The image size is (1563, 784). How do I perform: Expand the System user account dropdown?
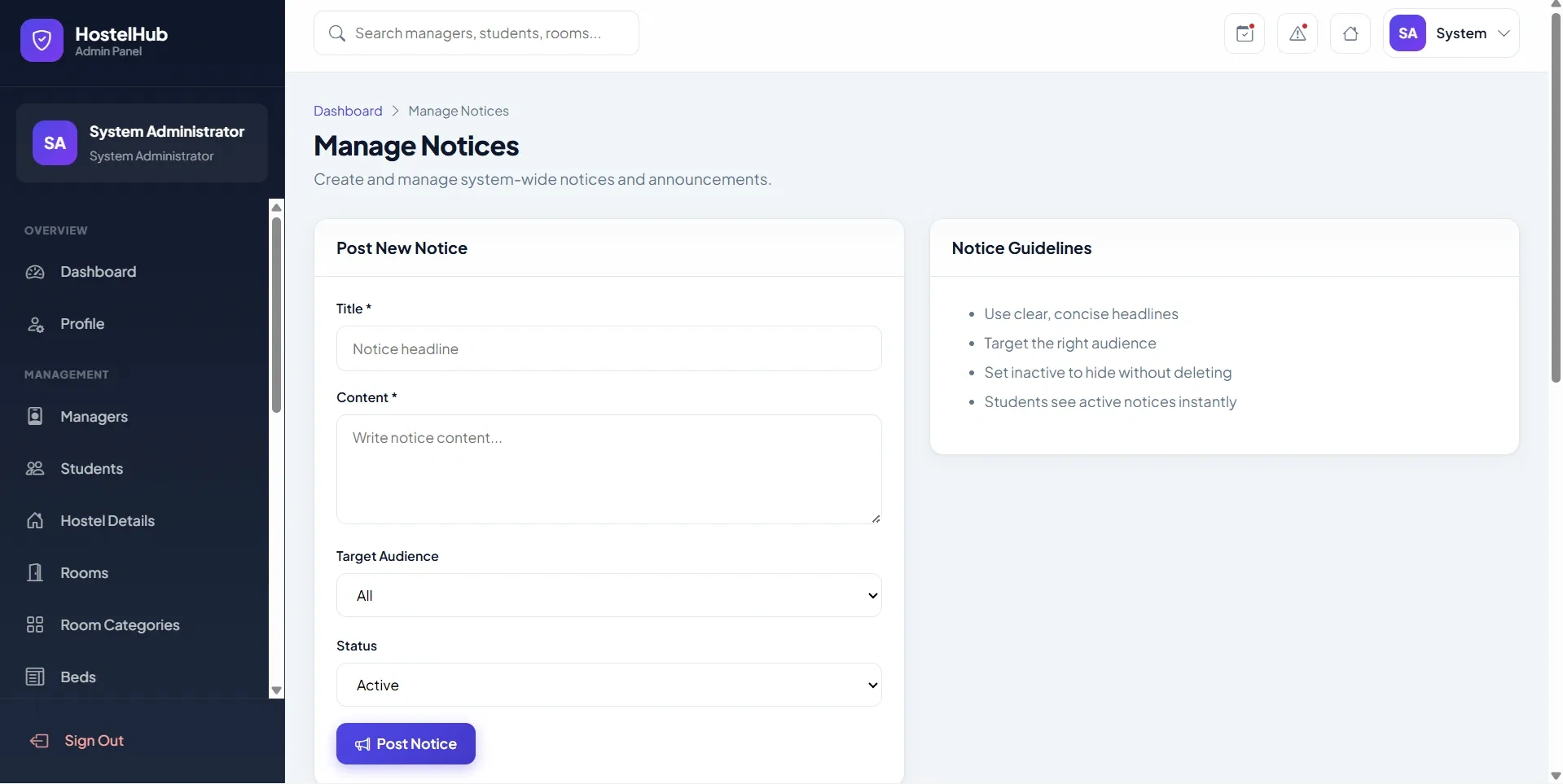coord(1451,33)
